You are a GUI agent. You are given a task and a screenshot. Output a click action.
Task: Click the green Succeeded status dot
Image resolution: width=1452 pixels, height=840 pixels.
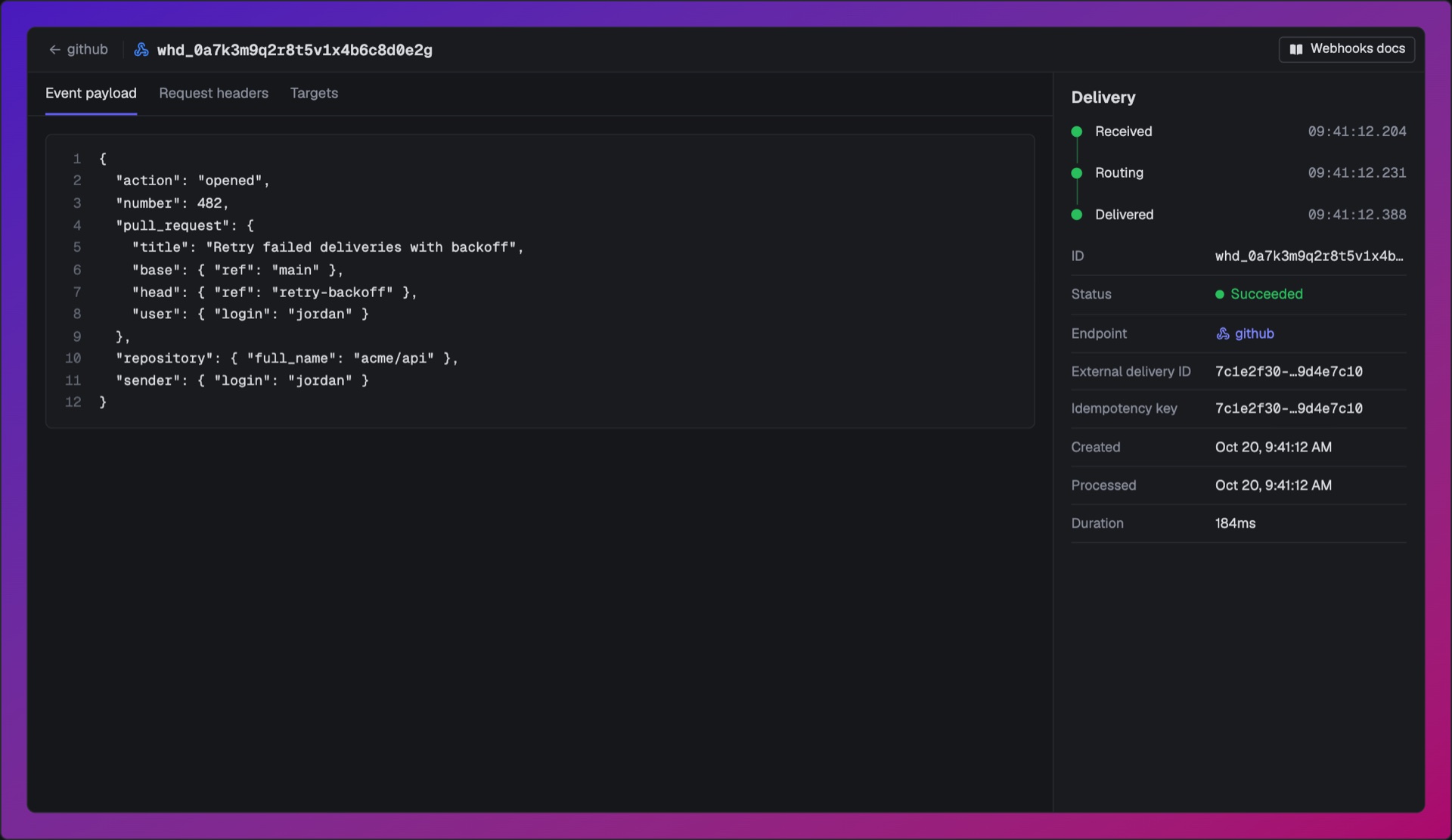(1220, 294)
